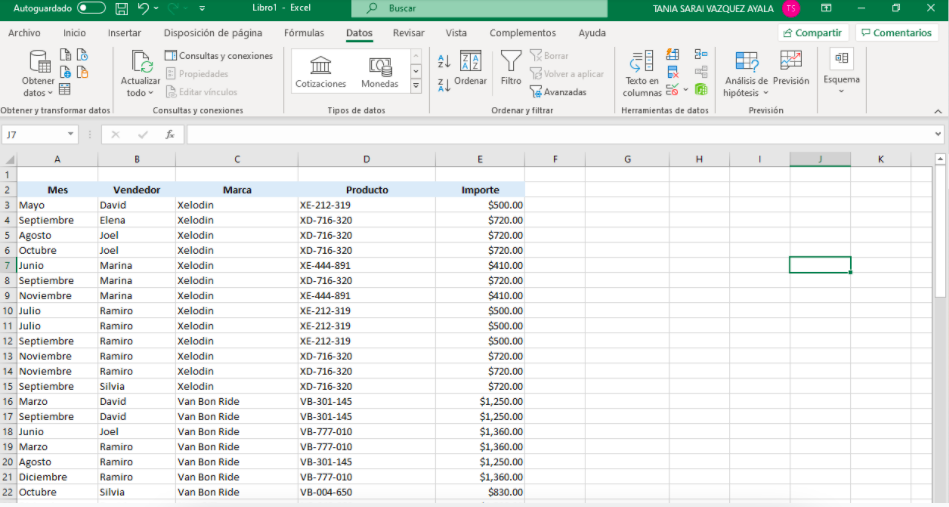Screen dimensions: 949x507
Task: Open the Ordenar sort dialog
Action: pos(470,68)
